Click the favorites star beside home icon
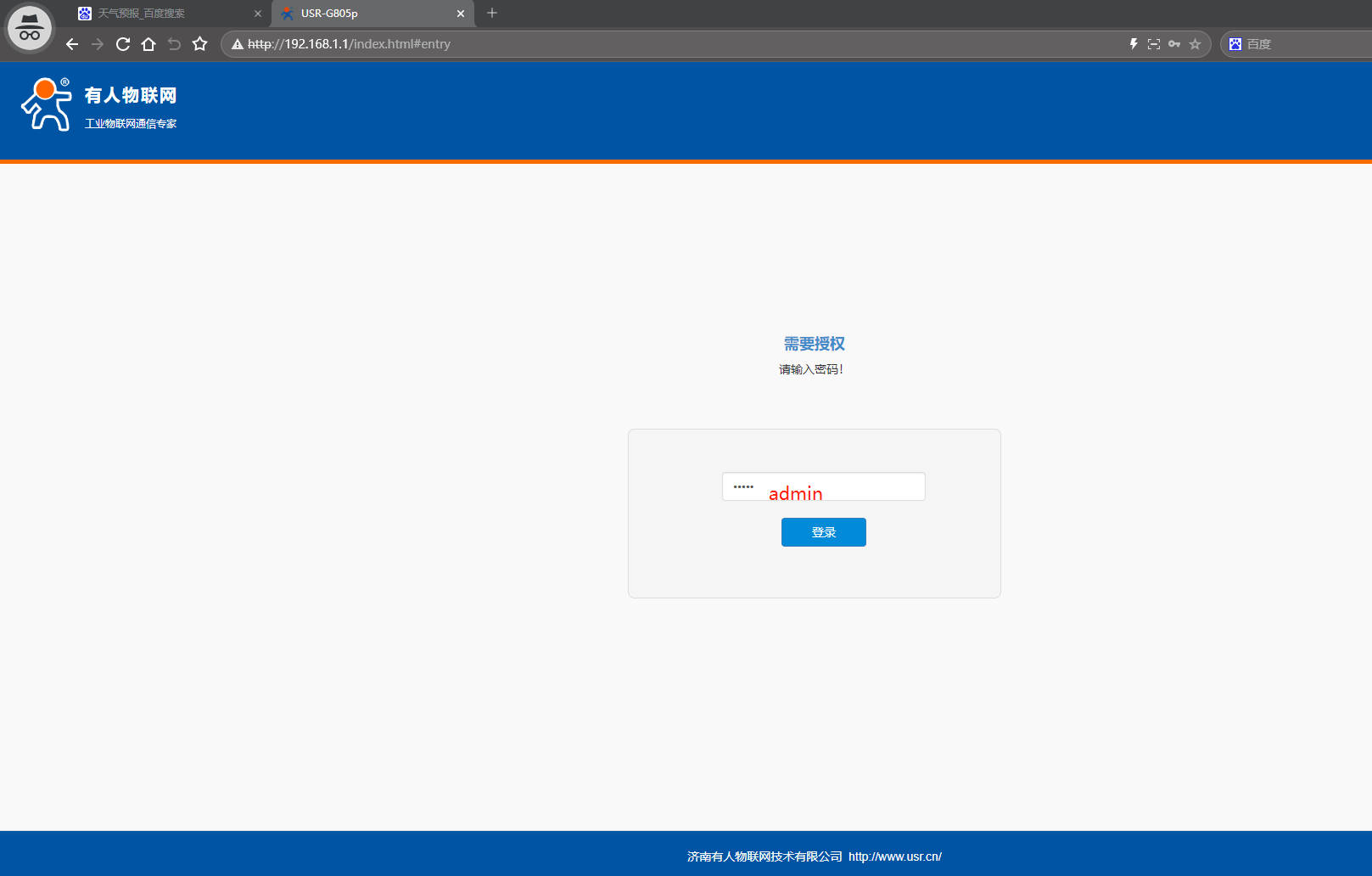 [x=200, y=44]
